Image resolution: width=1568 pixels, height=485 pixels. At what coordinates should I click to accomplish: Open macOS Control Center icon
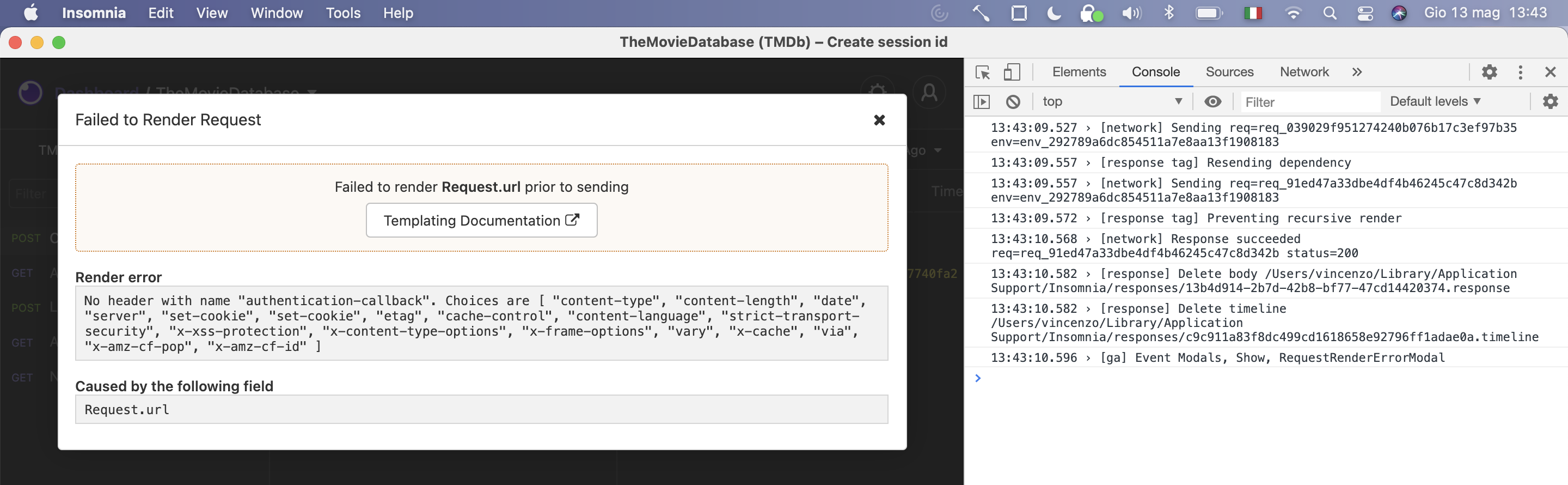pyautogui.click(x=1365, y=13)
